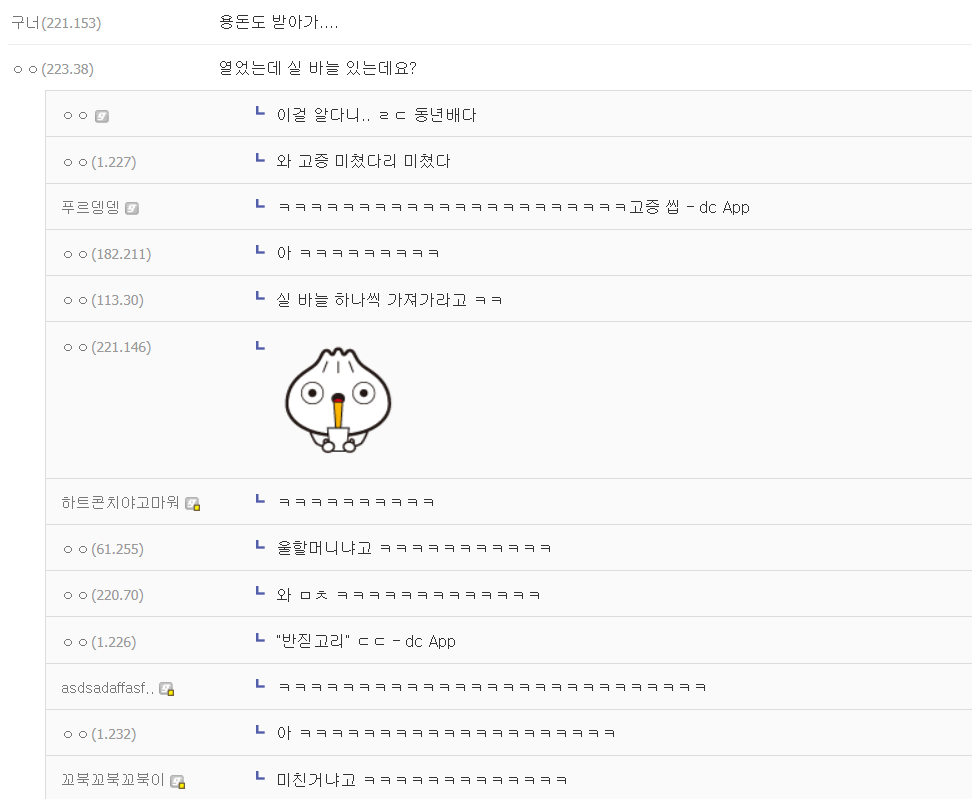Click reply '"반짇고리" ㄷㄷ - dc App'

(366, 641)
